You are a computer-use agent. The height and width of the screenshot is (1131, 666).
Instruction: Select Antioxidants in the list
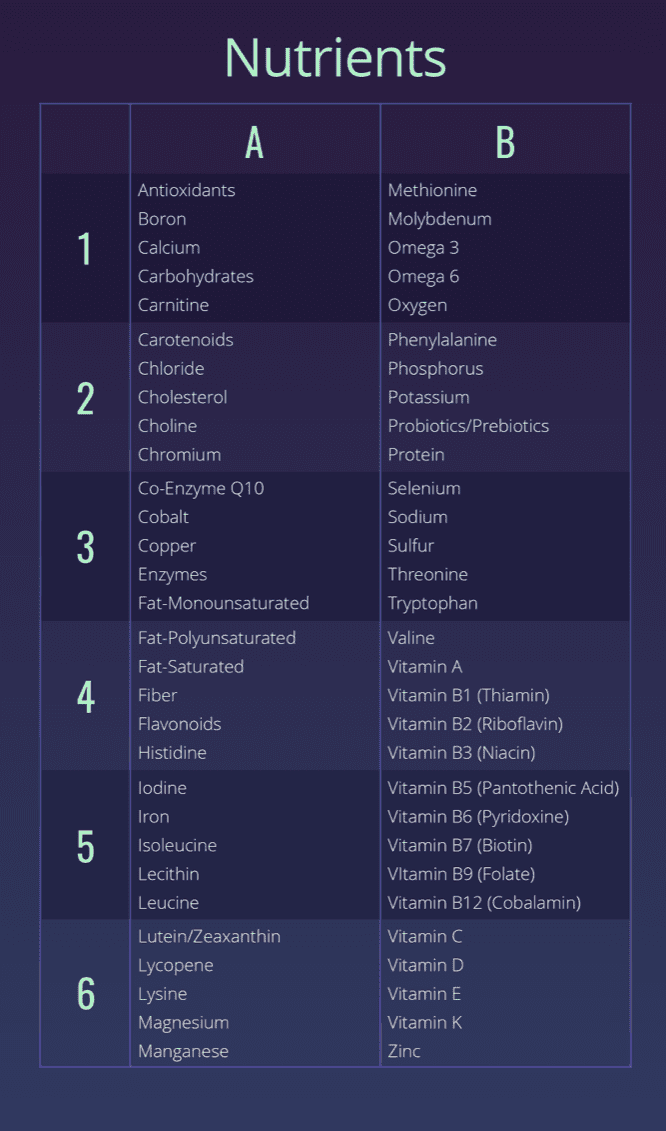coord(187,190)
